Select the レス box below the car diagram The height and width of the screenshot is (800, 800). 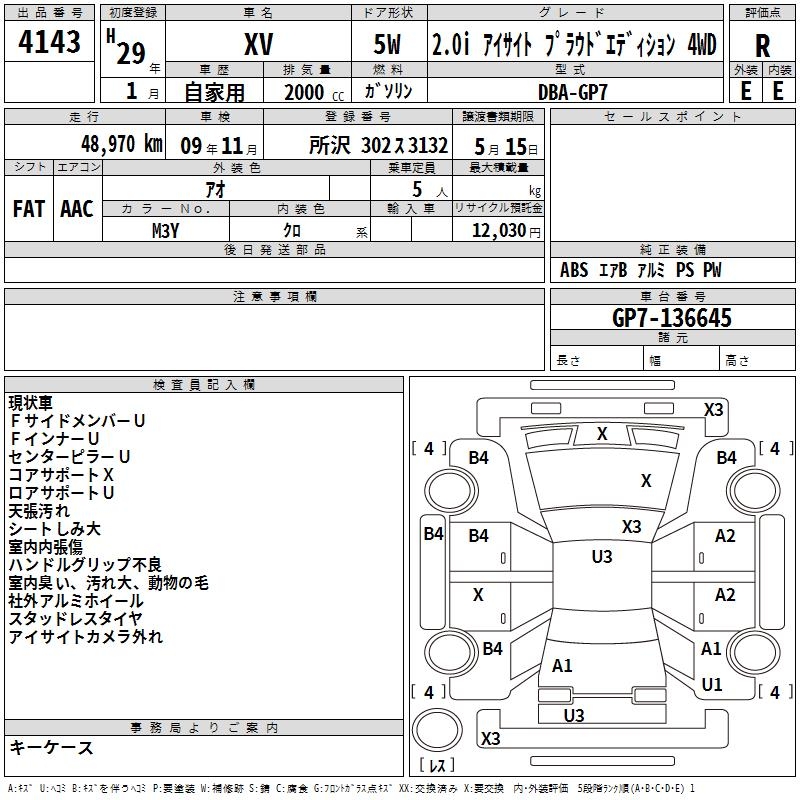tap(436, 766)
